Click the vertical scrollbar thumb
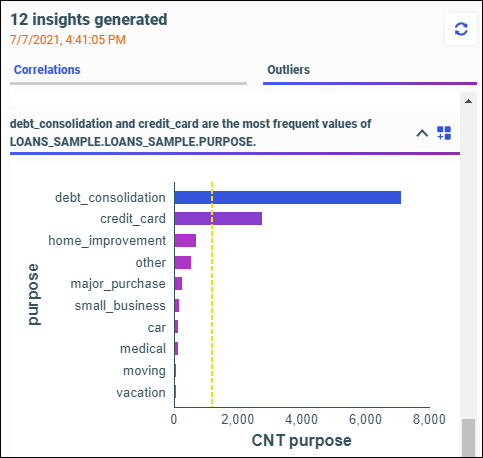This screenshot has width=483, height=458. [x=468, y=438]
